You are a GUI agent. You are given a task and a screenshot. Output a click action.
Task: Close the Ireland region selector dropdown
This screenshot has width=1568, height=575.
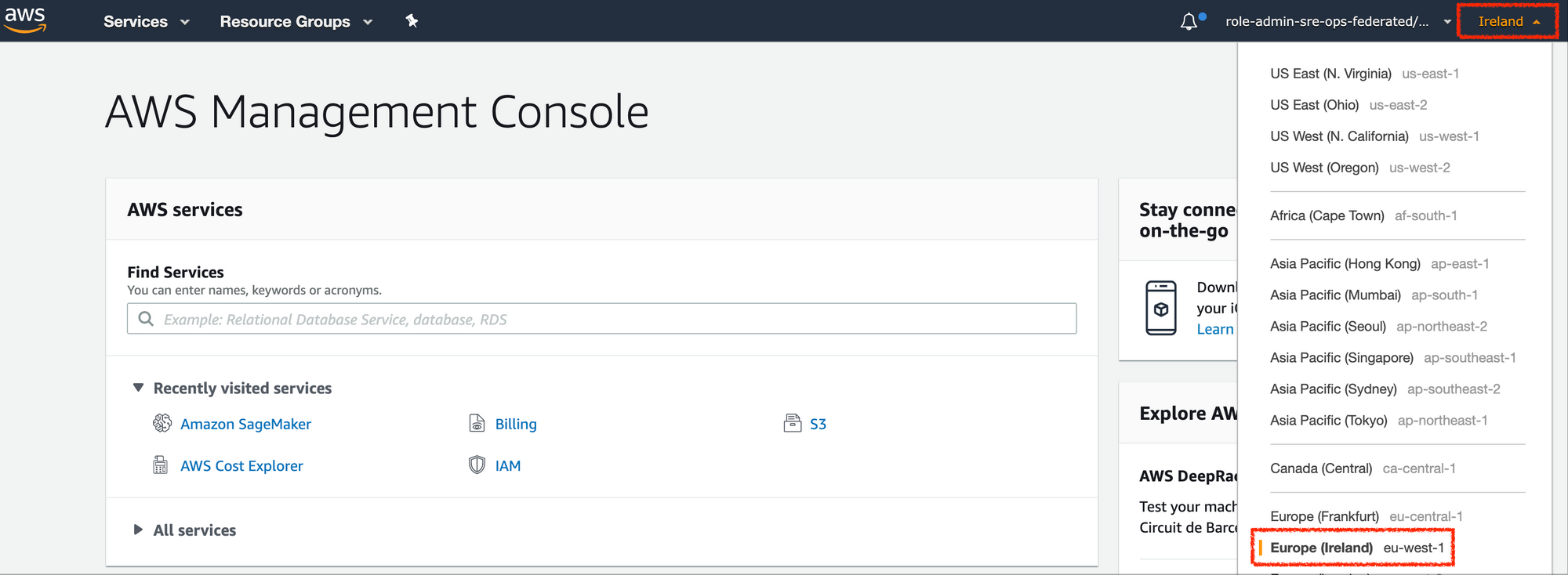point(1508,21)
